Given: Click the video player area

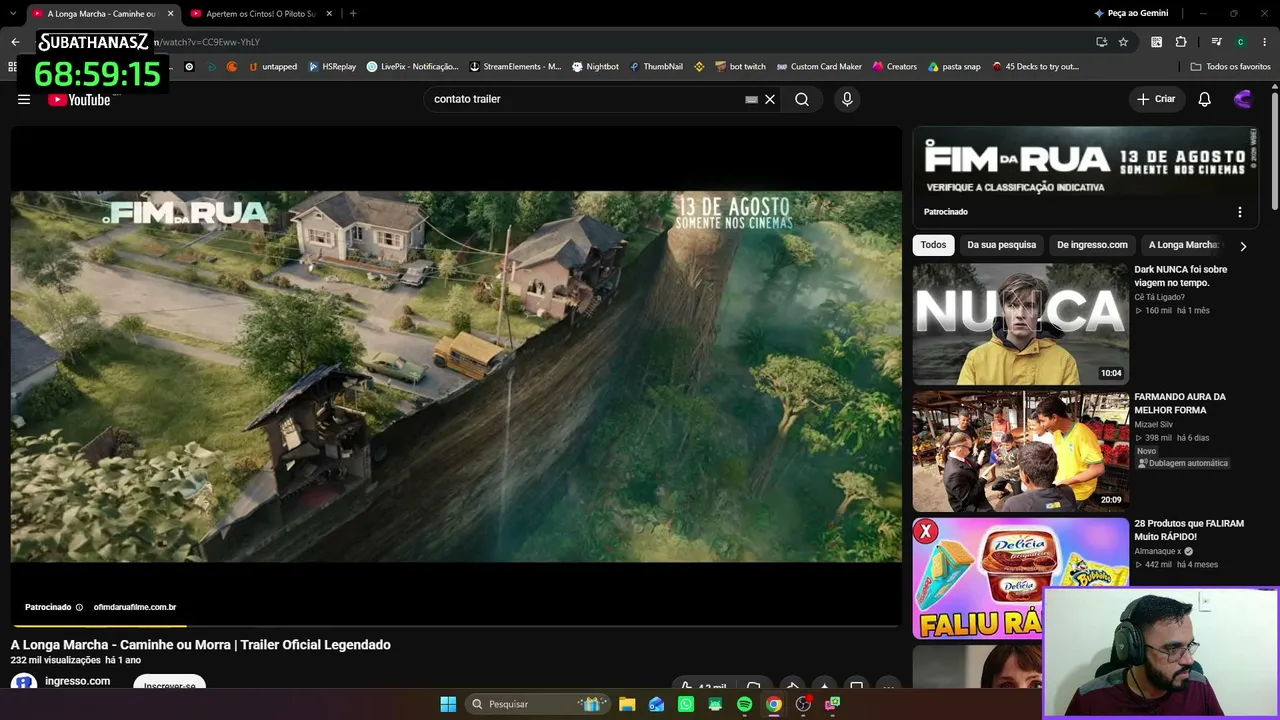Looking at the screenshot, I should pyautogui.click(x=456, y=376).
